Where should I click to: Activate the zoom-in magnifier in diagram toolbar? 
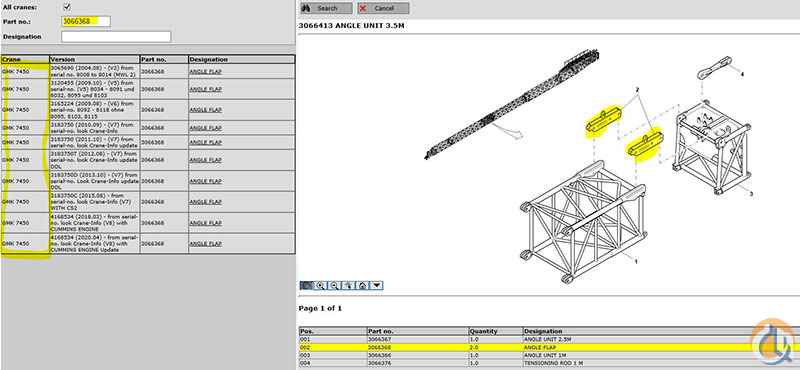point(320,286)
